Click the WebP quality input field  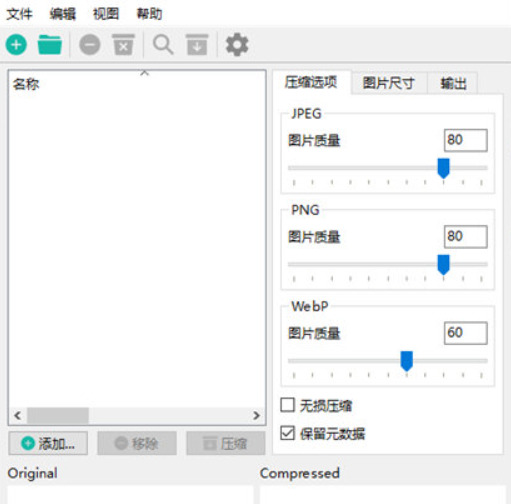(465, 333)
